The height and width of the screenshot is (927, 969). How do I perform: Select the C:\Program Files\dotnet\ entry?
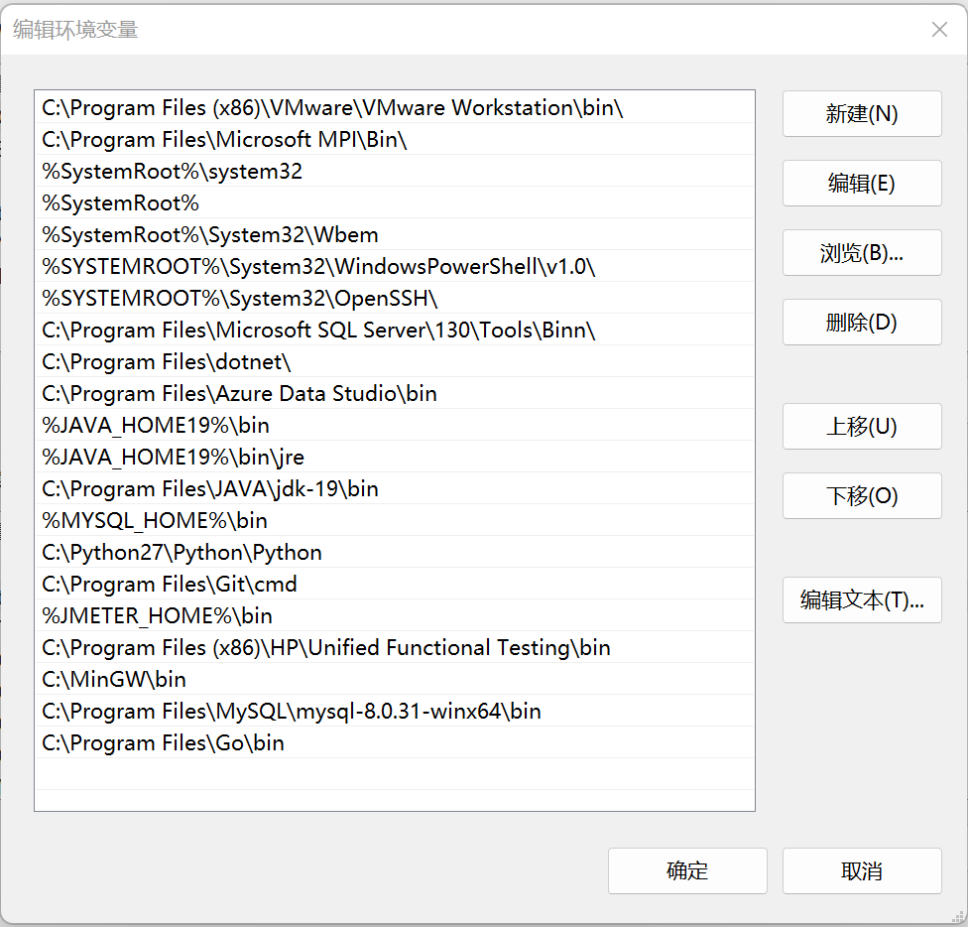(395, 362)
